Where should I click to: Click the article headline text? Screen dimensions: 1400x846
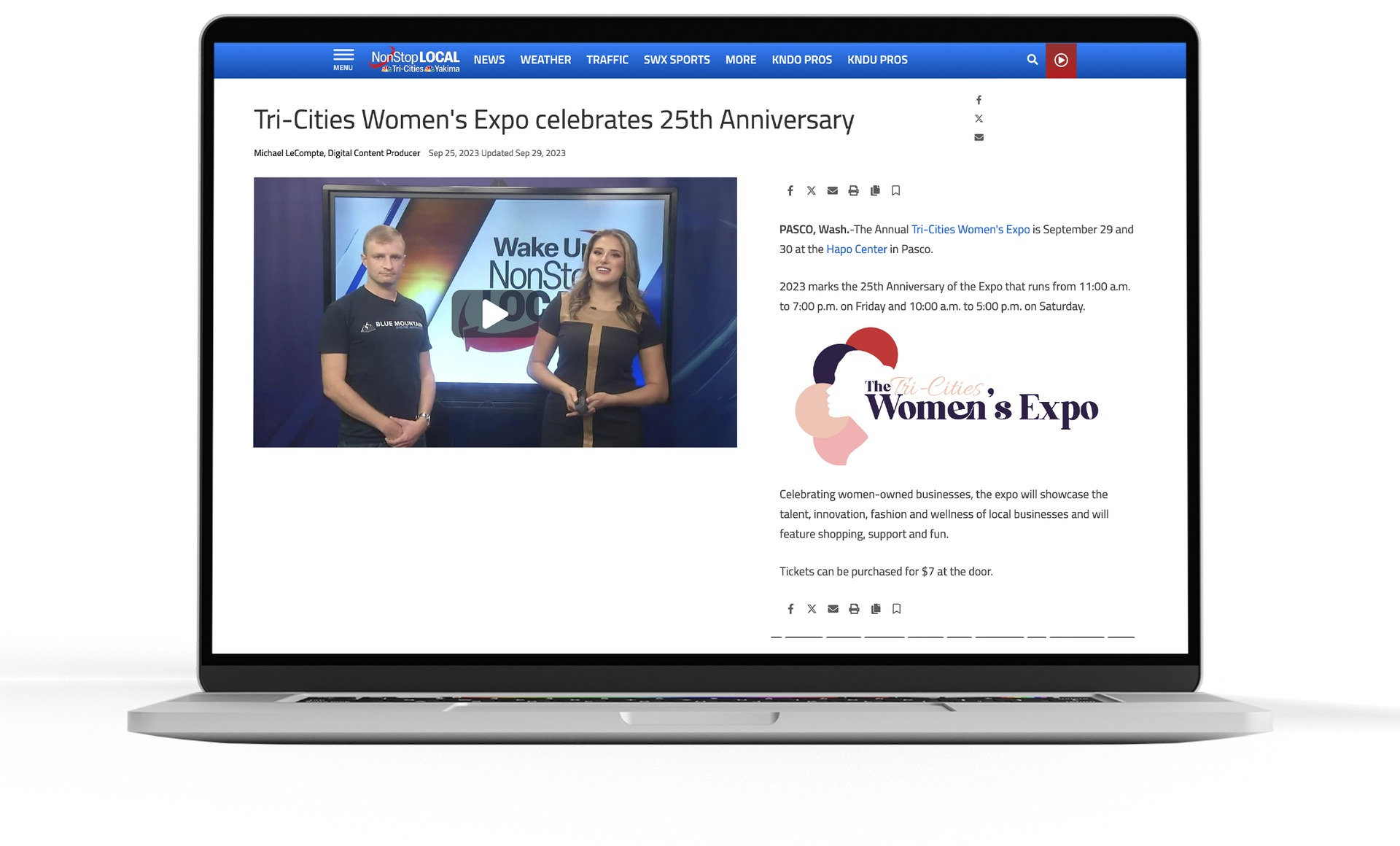click(554, 120)
